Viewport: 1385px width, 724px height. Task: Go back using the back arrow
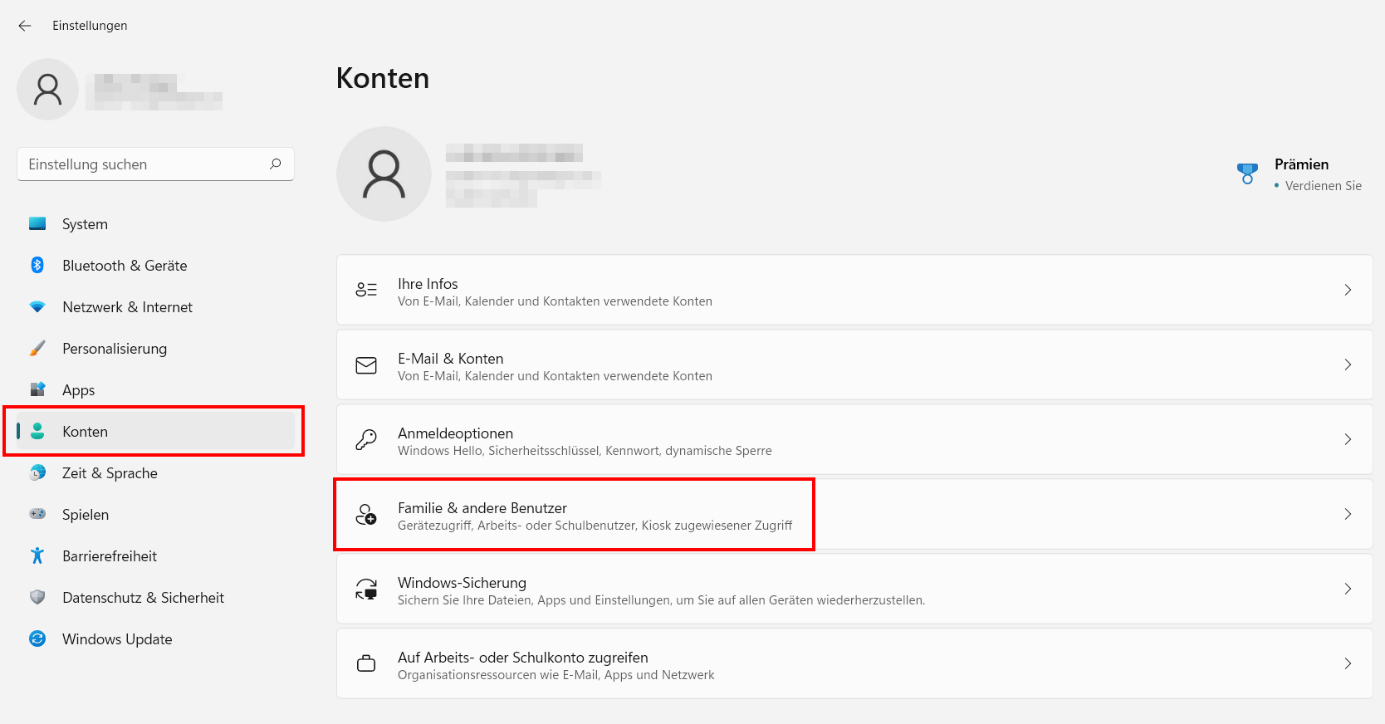(x=25, y=26)
